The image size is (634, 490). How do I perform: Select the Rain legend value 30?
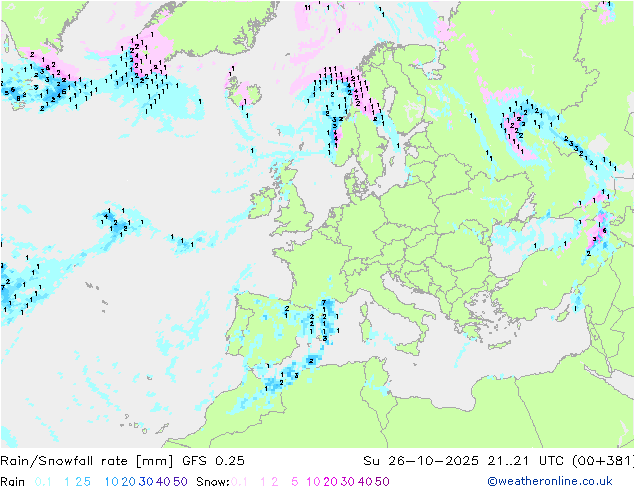coord(146,482)
